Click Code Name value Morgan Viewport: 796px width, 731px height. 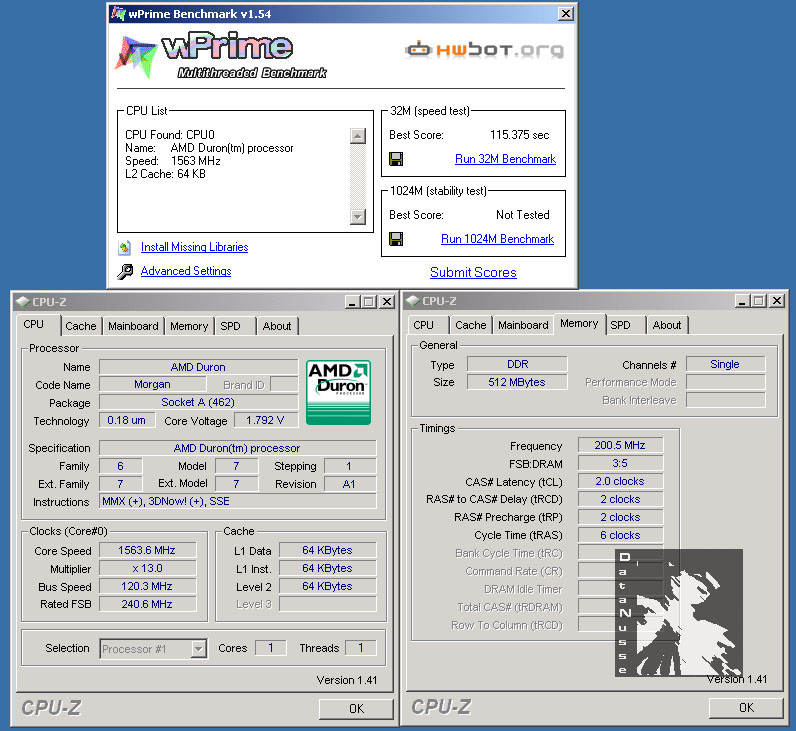pyautogui.click(x=152, y=384)
